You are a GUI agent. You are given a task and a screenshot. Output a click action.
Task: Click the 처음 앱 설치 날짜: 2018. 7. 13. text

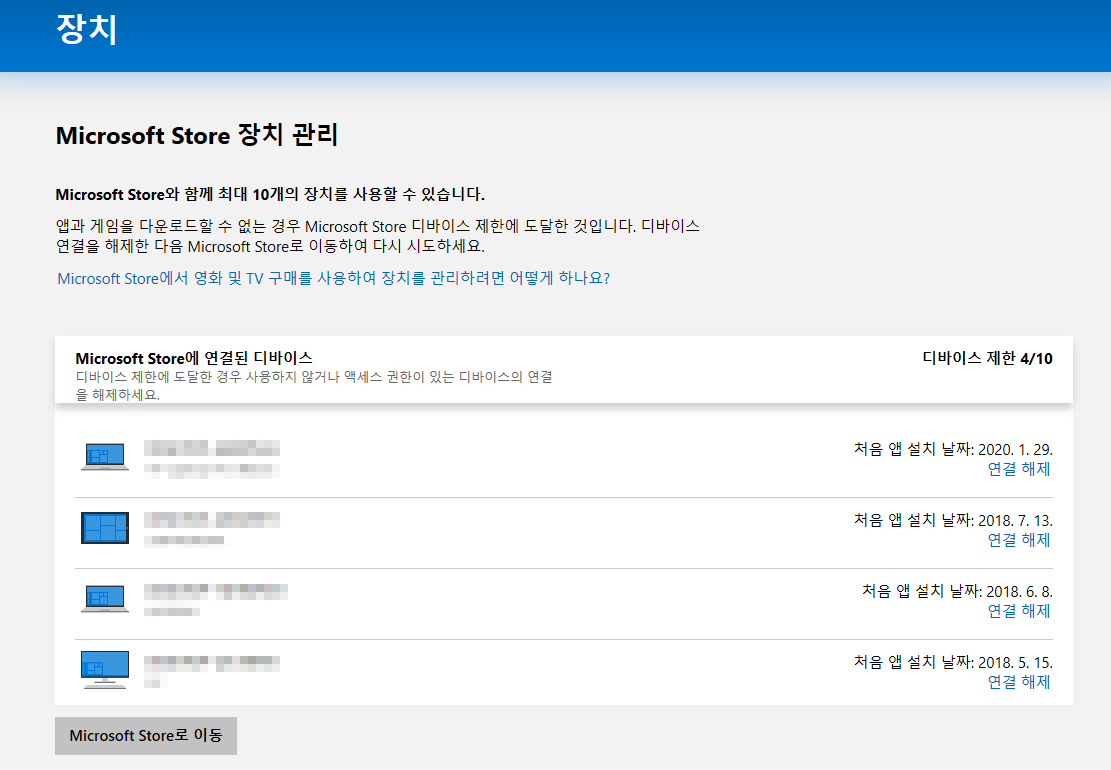(953, 521)
